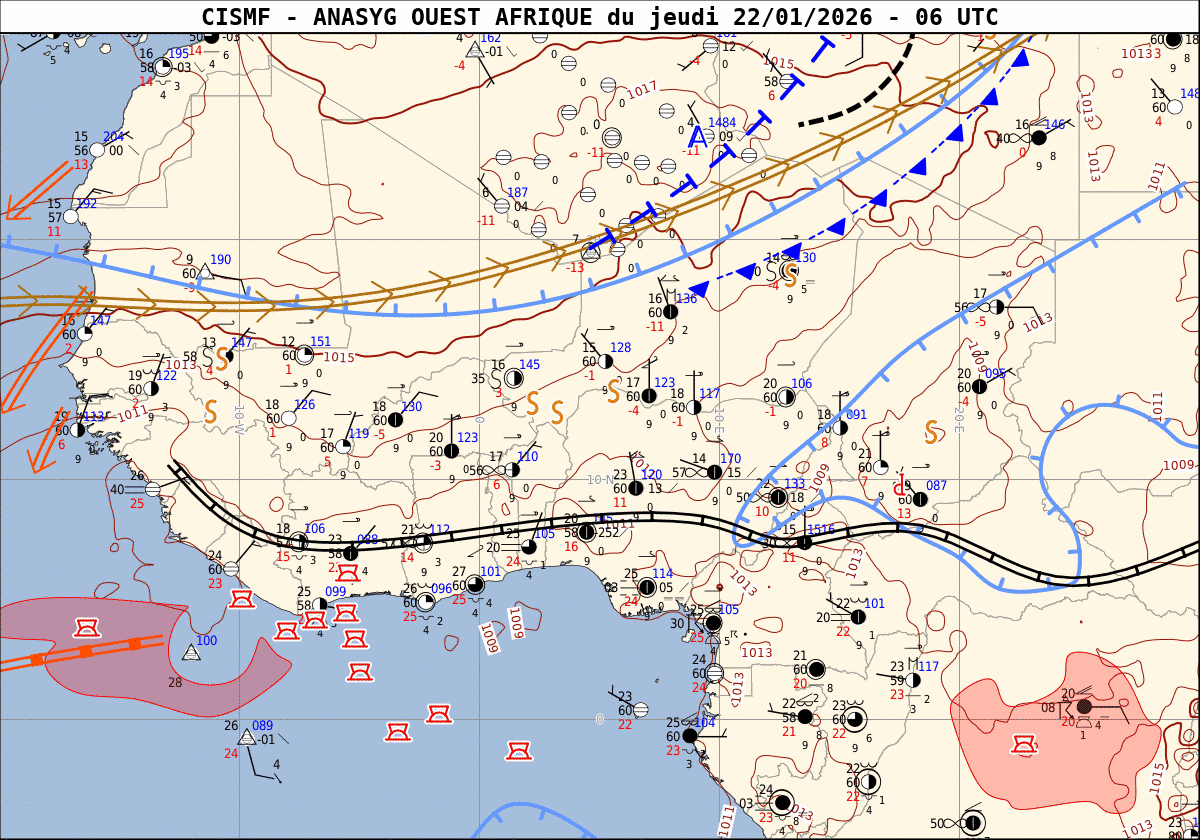The height and width of the screenshot is (840, 1200).
Task: Click the 1017 isobar label
Action: [x=641, y=90]
